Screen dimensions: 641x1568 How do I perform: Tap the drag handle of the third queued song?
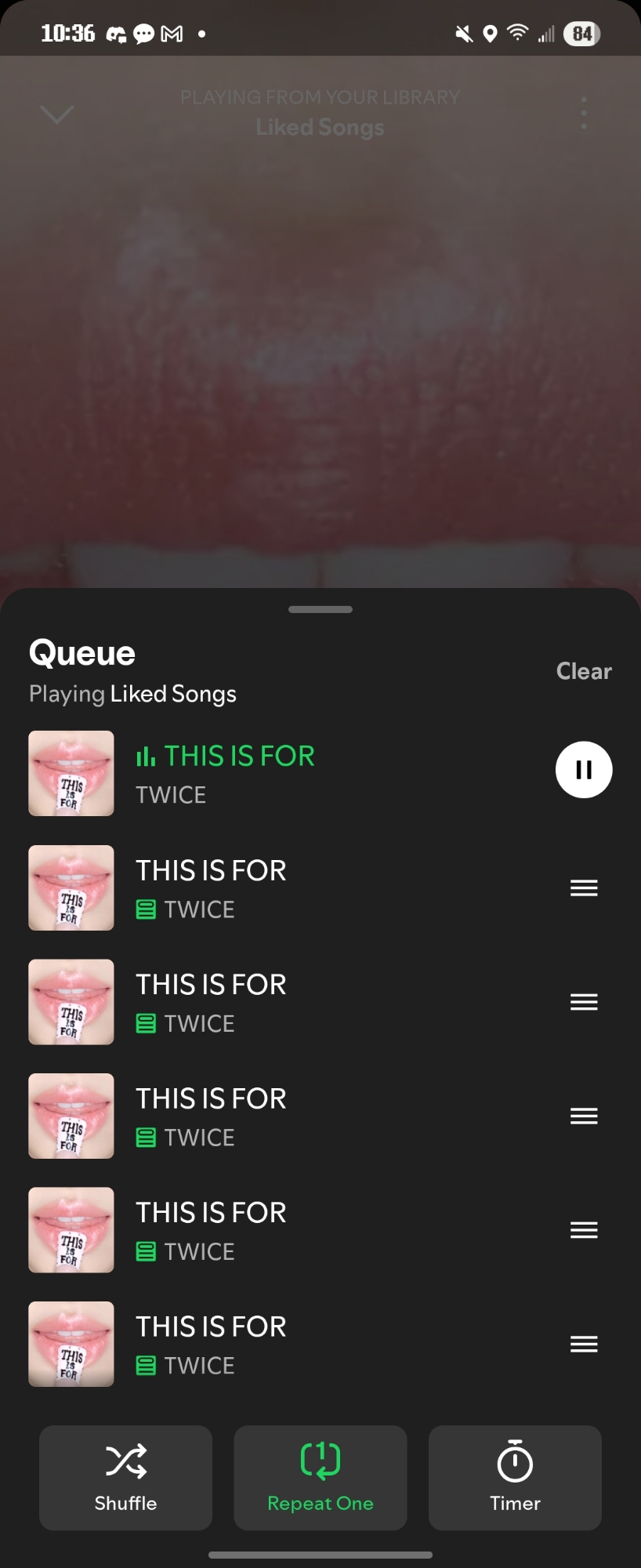point(584,1116)
